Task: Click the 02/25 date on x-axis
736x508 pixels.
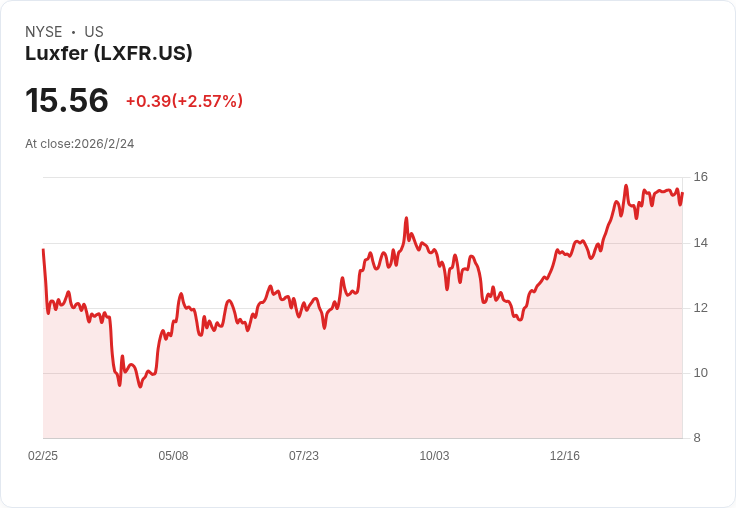Action: coord(43,456)
